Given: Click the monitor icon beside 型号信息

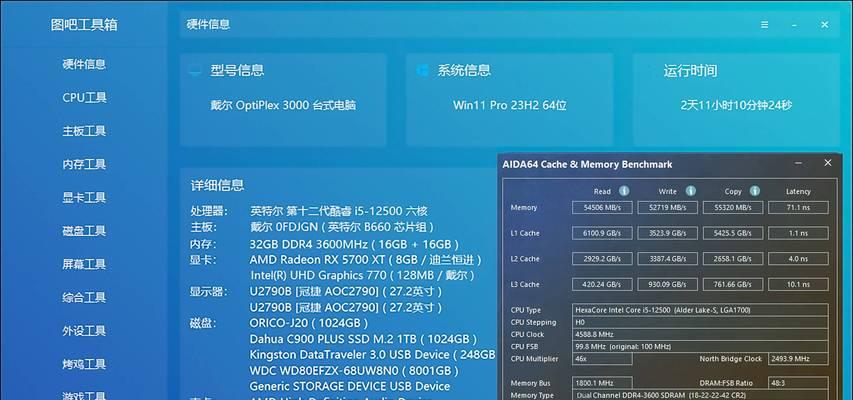Looking at the screenshot, I should (195, 71).
